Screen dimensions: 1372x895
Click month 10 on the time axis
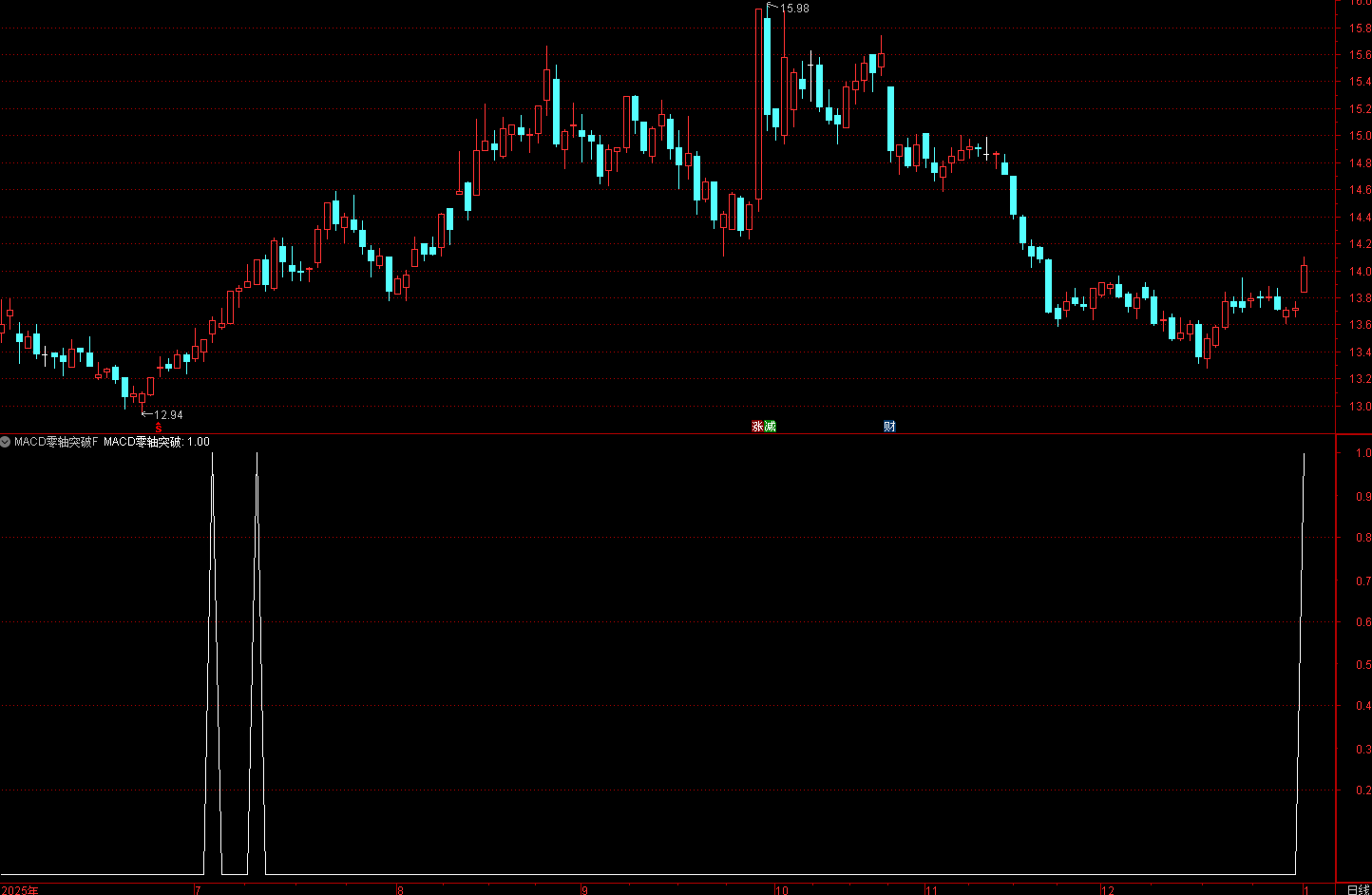[x=782, y=890]
